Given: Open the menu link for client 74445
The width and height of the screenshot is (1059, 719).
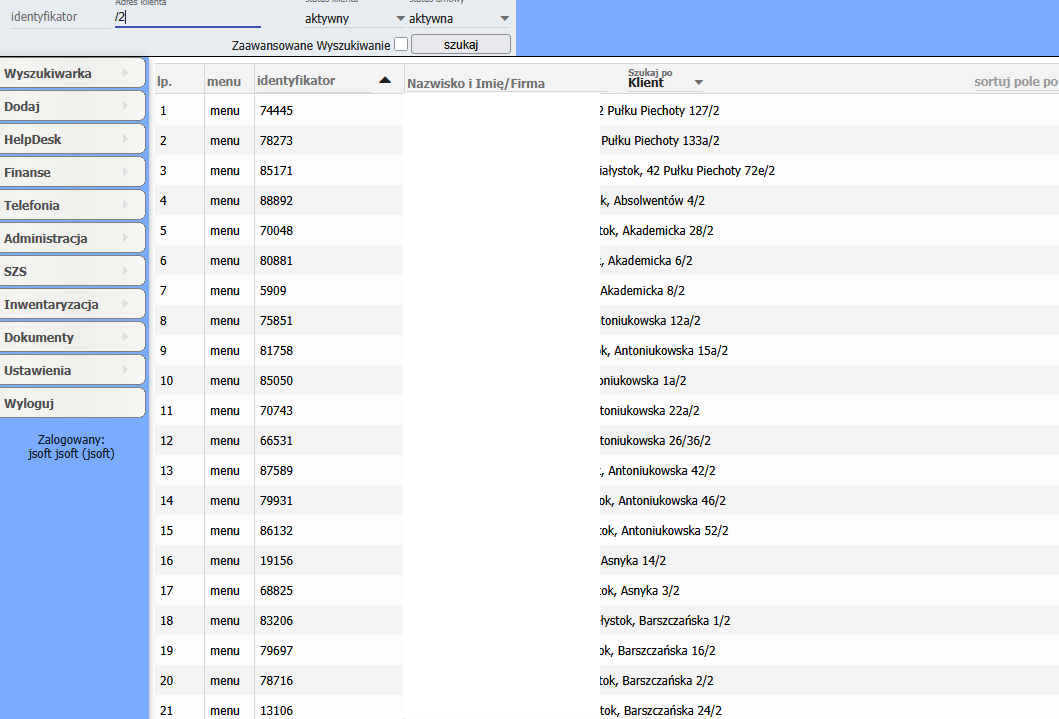Looking at the screenshot, I should (x=225, y=111).
